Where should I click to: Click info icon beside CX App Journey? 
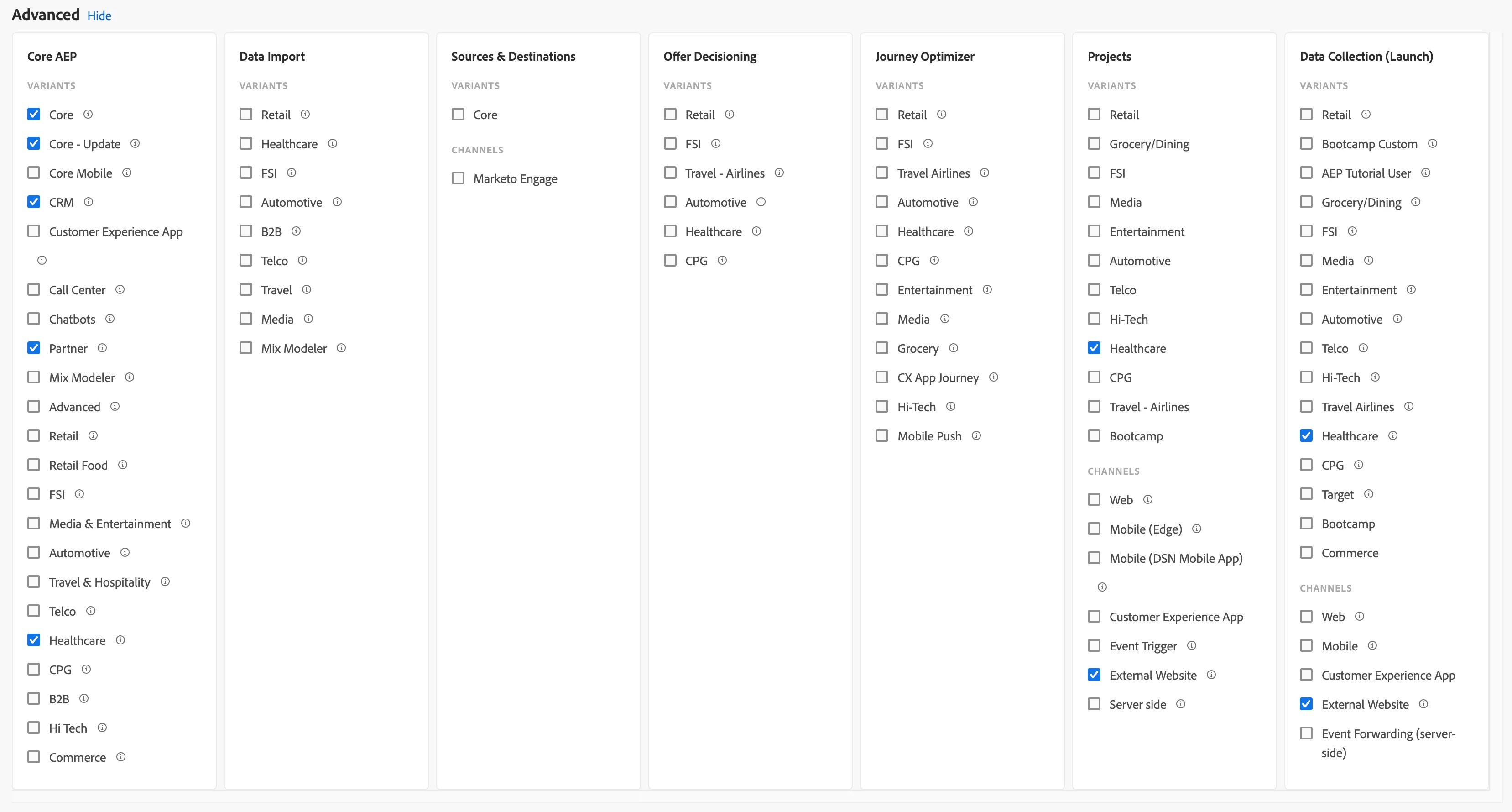(x=994, y=377)
